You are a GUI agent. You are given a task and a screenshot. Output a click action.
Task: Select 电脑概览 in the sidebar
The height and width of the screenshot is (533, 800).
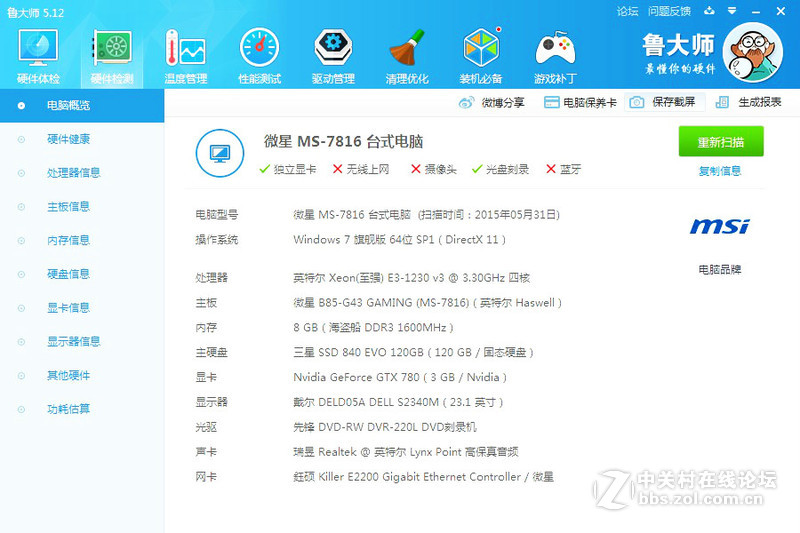[82, 106]
